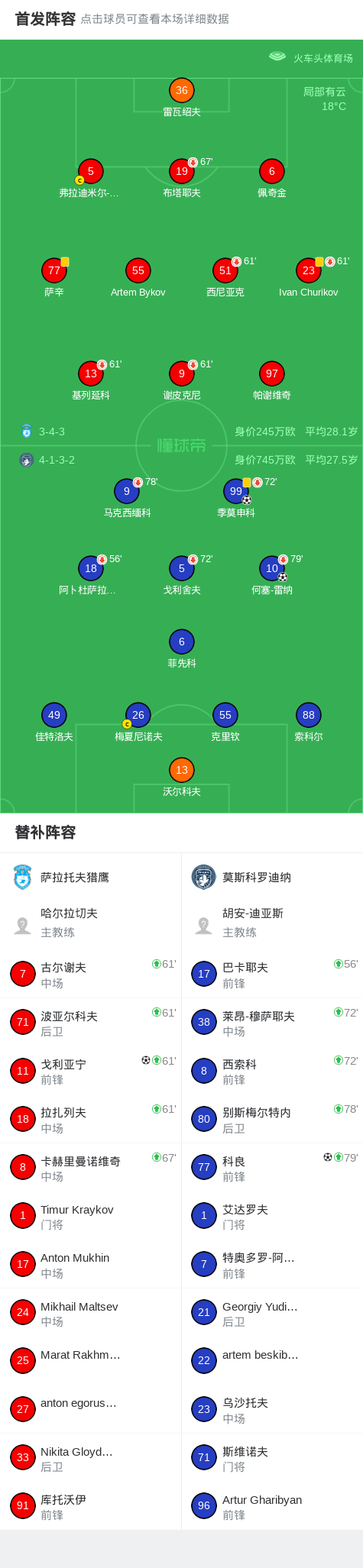Tap player 77 萨辛 with yellow card
The width and height of the screenshot is (363, 1568).
tap(54, 270)
